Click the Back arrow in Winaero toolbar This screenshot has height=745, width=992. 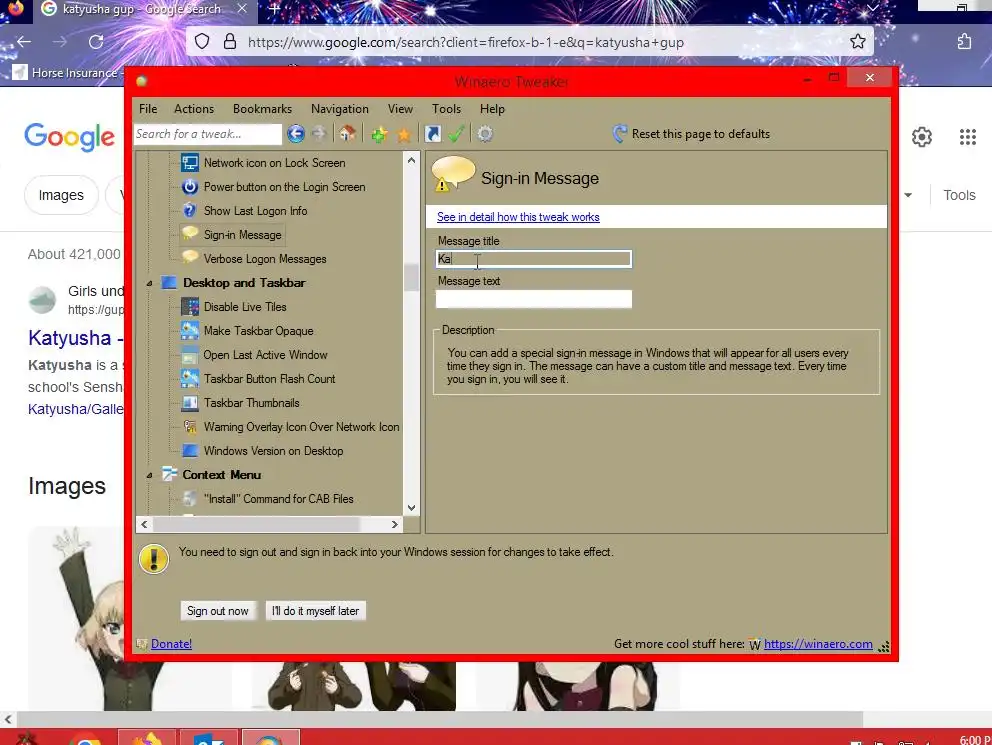pyautogui.click(x=295, y=134)
